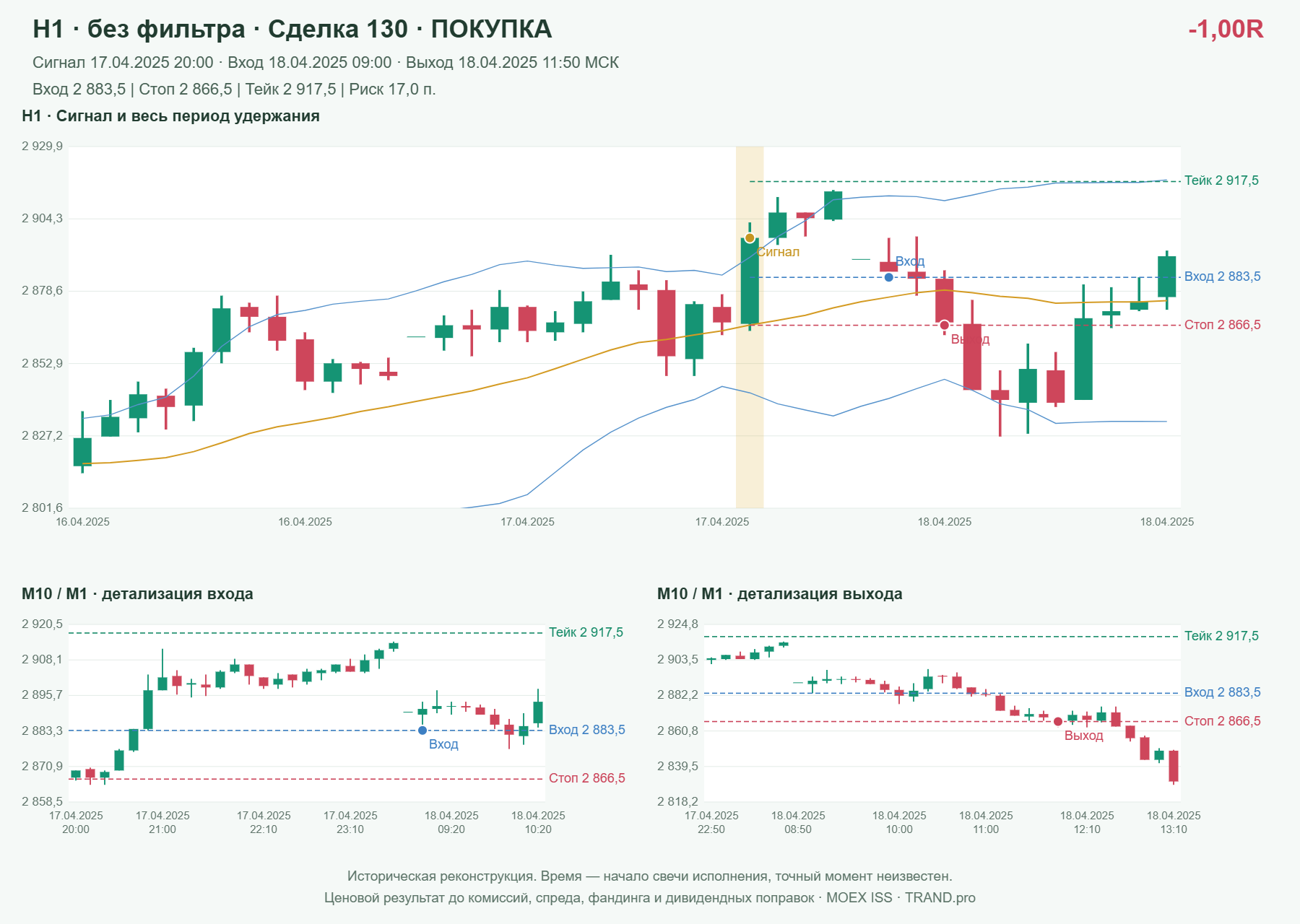Screen dimensions: 1300x924
Task: Click the 2 852,9 axis value on H1 chart
Action: (42, 364)
